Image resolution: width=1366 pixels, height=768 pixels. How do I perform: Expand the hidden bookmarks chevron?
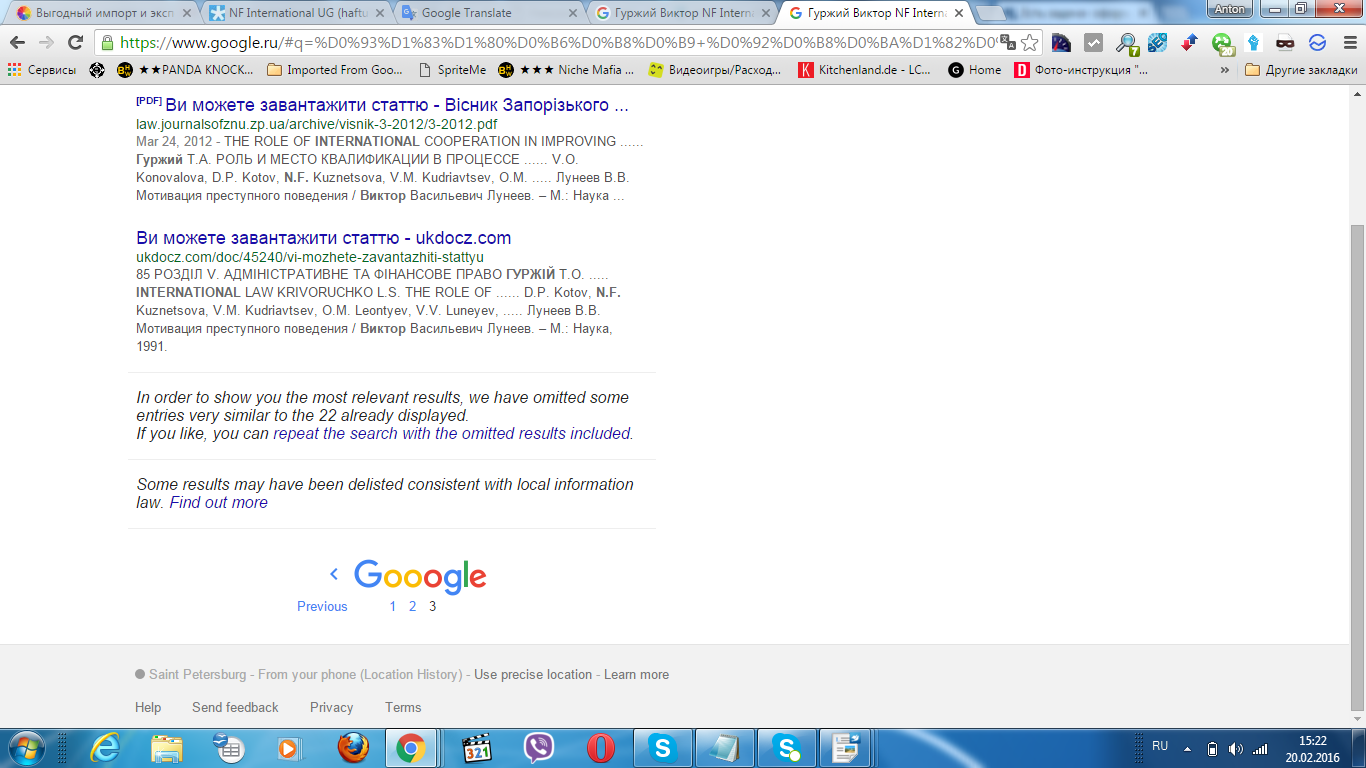click(1225, 70)
